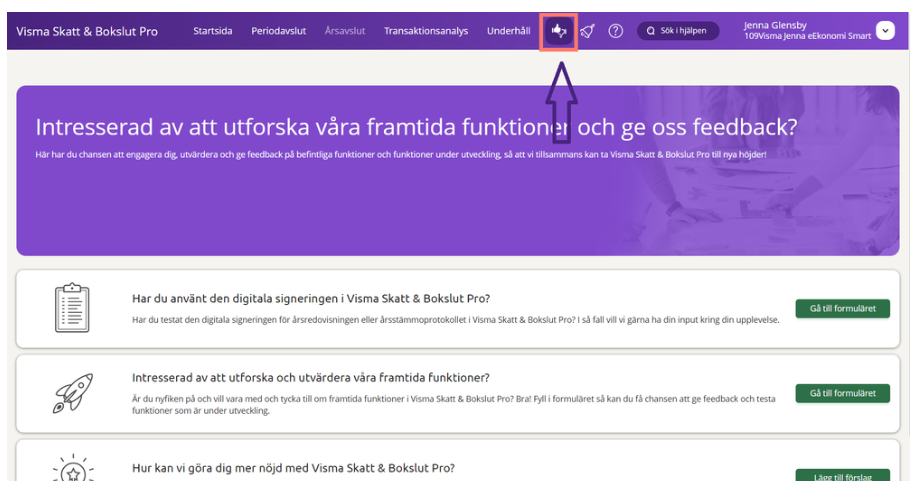Open the Periodavslut menu

point(278,32)
